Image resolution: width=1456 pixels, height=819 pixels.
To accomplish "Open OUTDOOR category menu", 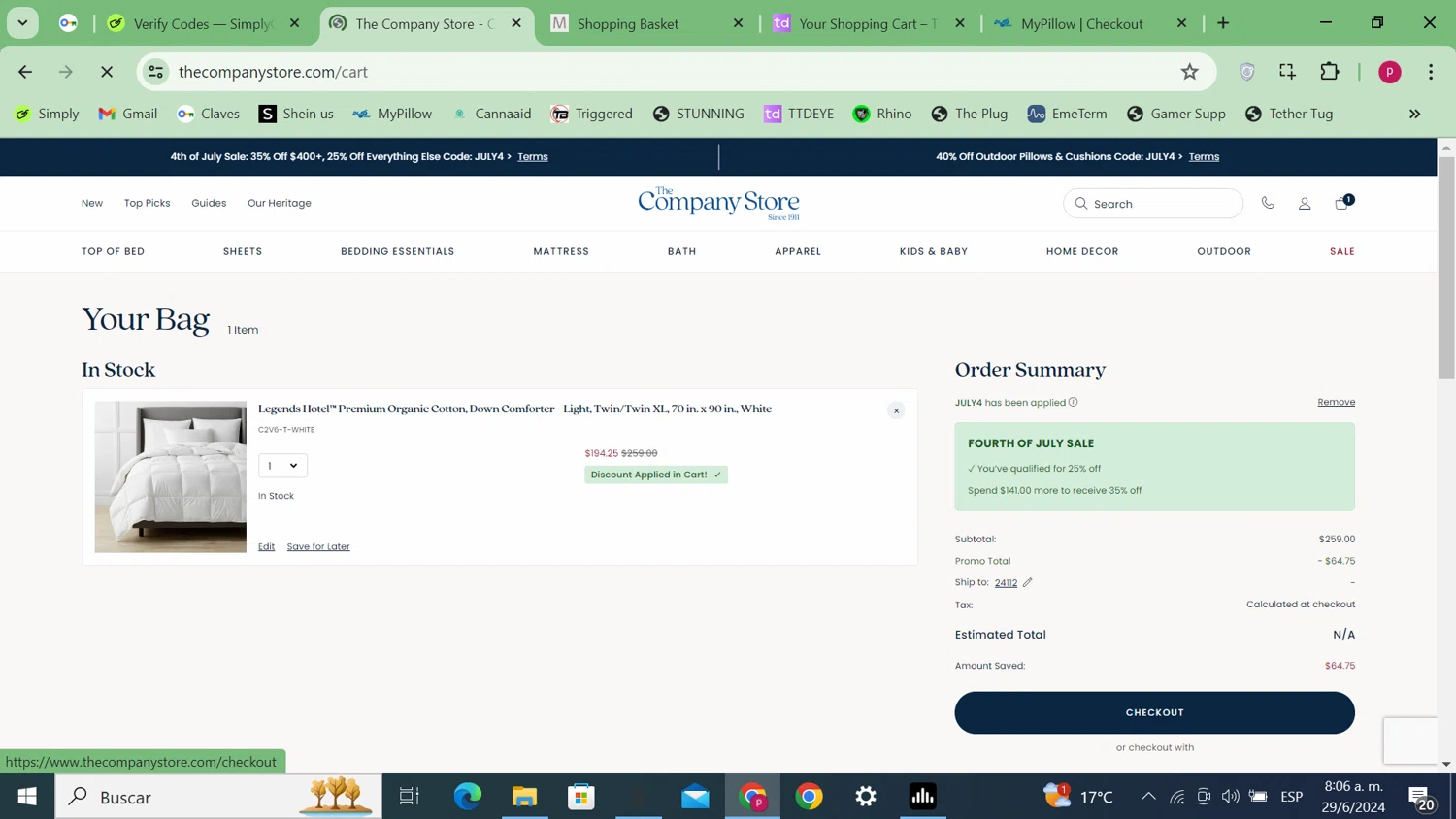I will 1224,251.
